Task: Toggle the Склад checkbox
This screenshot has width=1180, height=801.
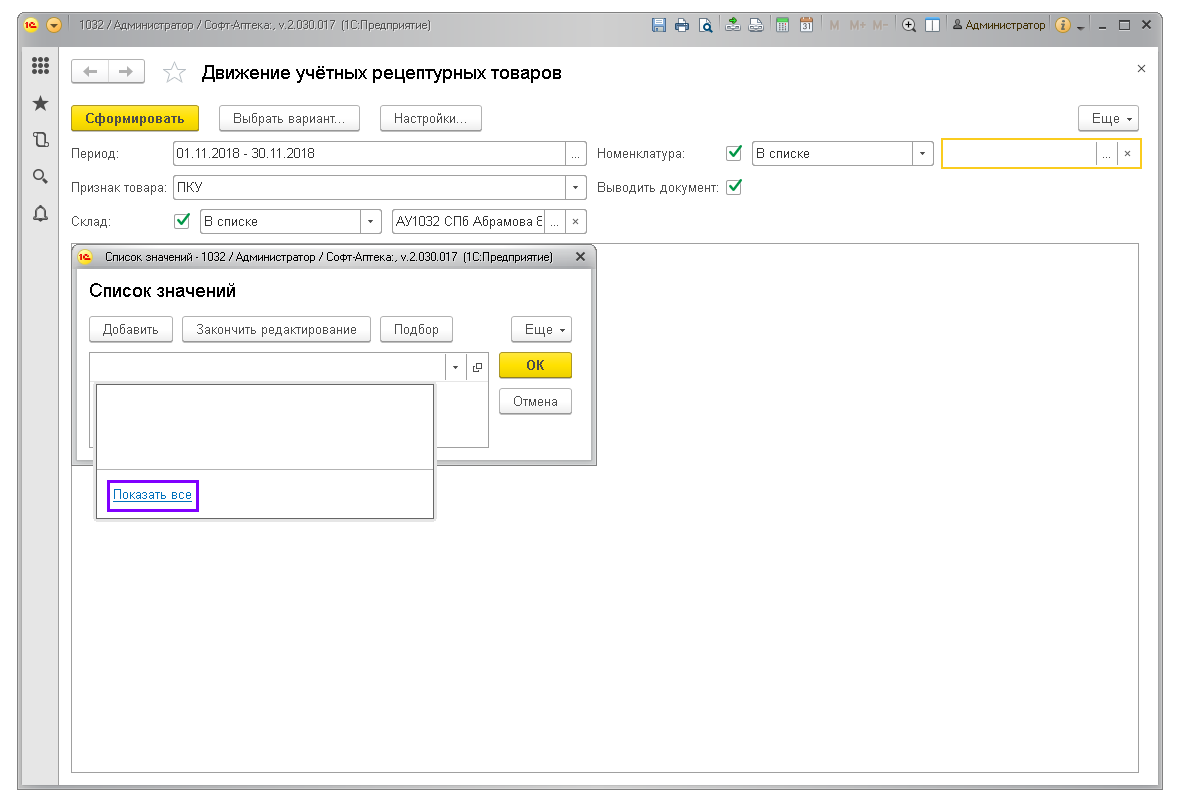Action: (x=182, y=221)
